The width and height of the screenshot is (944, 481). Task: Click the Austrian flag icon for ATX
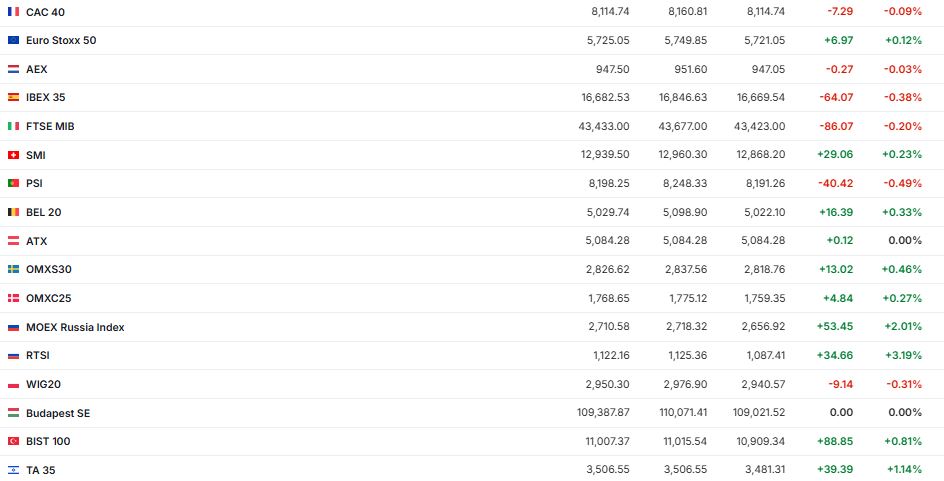coord(13,241)
